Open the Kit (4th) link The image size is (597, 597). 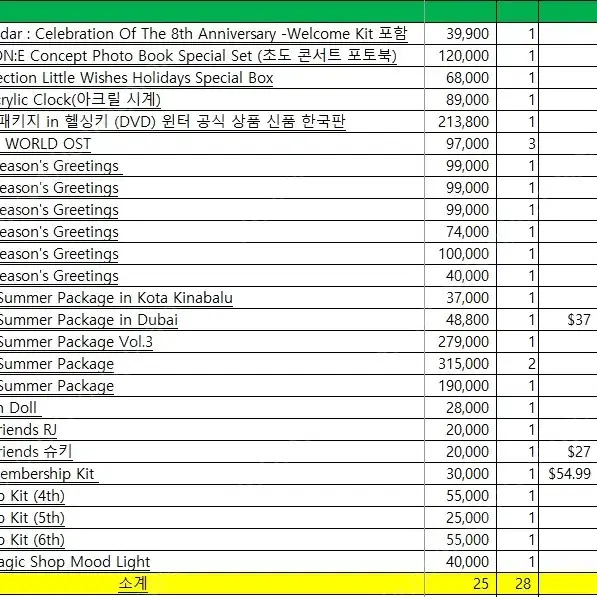click(32, 496)
